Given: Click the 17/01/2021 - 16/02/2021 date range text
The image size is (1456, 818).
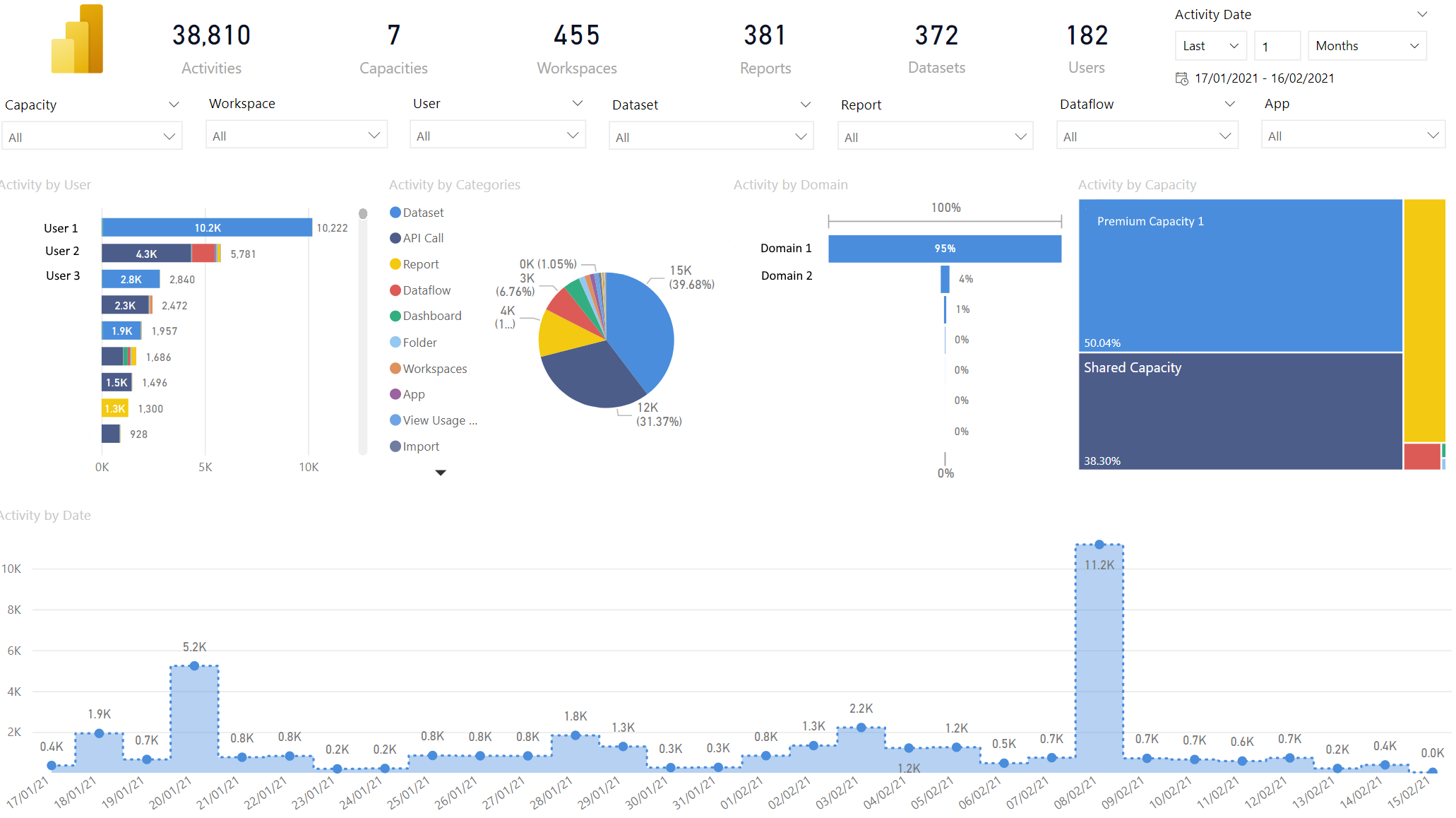Looking at the screenshot, I should (1264, 78).
